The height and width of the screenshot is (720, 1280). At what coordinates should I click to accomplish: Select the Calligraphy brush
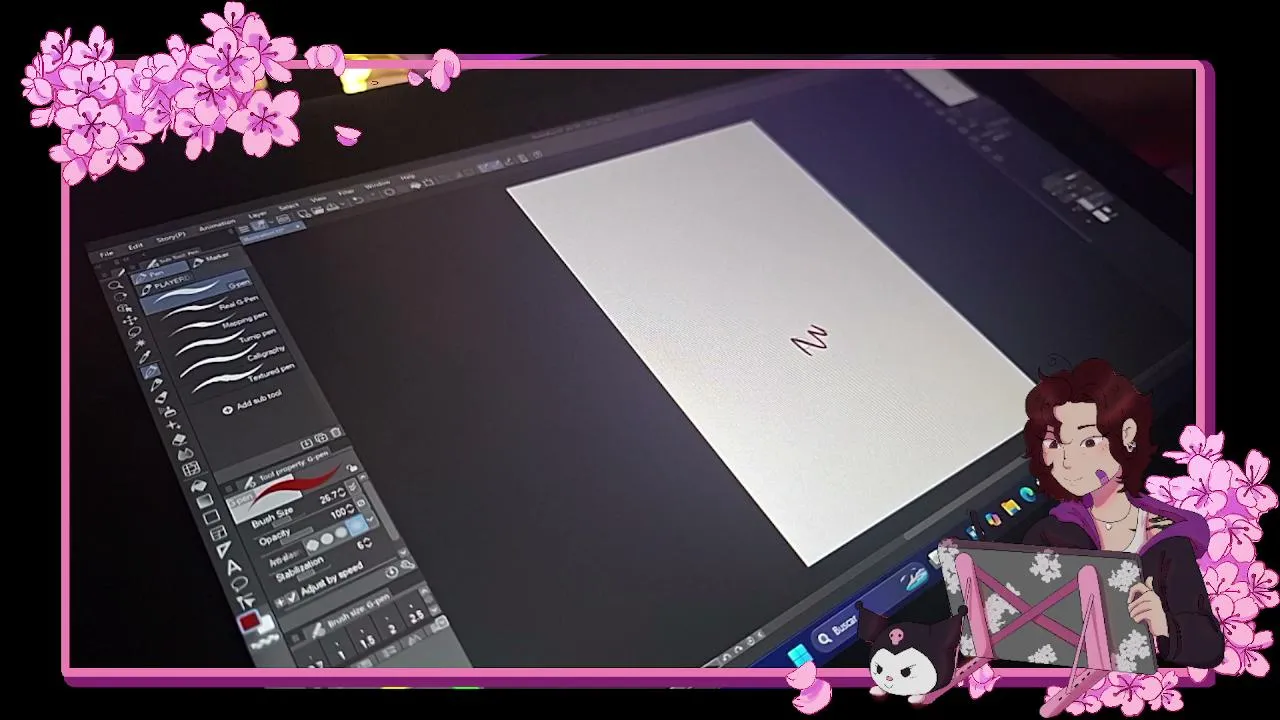point(232,363)
